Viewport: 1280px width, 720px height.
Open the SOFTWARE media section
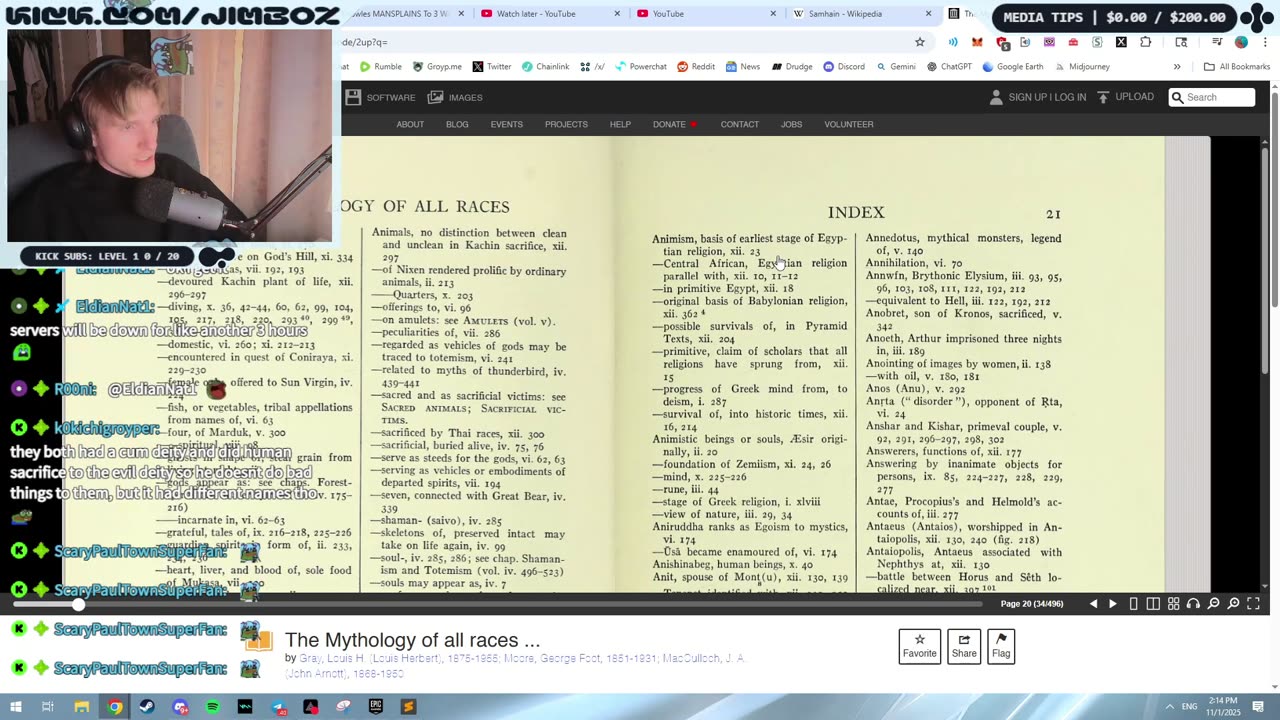(380, 97)
